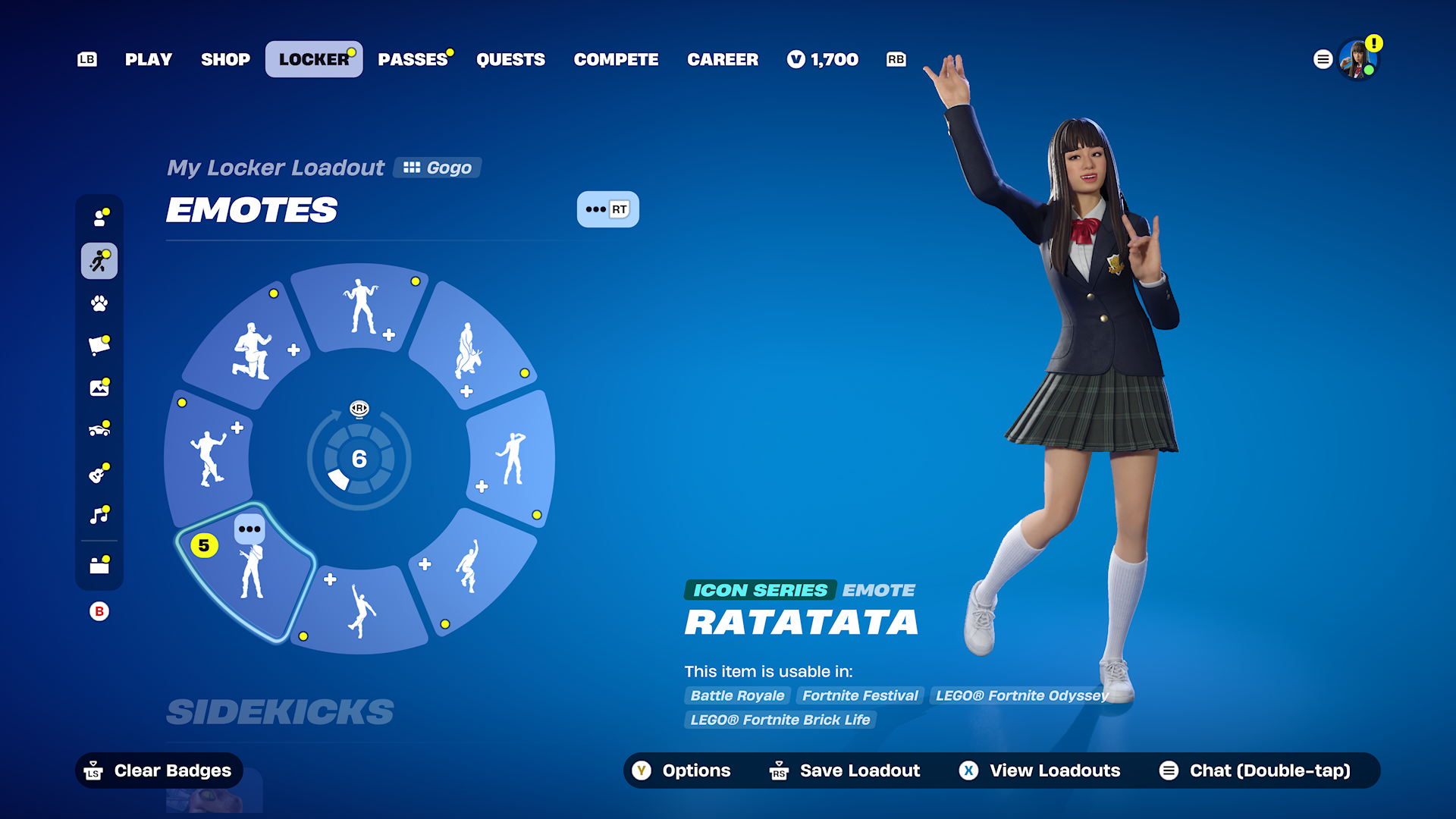Image resolution: width=1456 pixels, height=819 pixels.
Task: Select the Sidekicks paw icon
Action: 99,303
